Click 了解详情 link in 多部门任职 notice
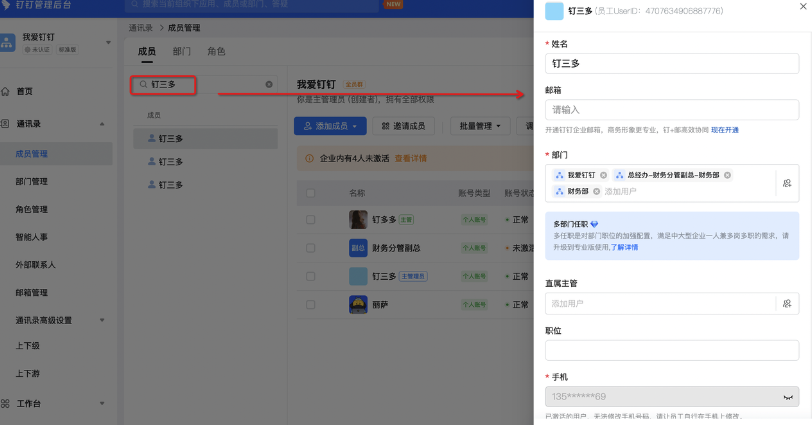Viewport: 812px width, 425px height. point(624,247)
